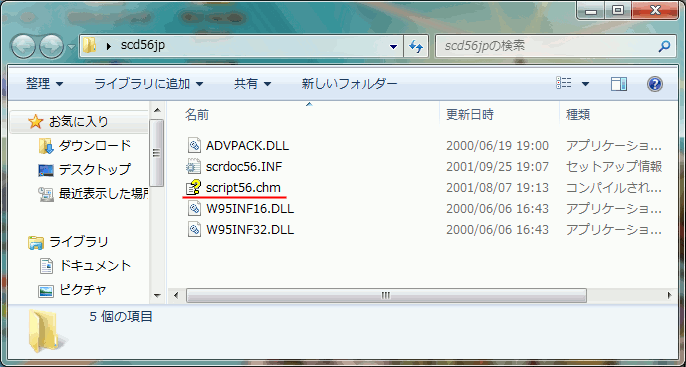
Task: Select the scrdoc56.INF file icon
Action: click(x=193, y=167)
